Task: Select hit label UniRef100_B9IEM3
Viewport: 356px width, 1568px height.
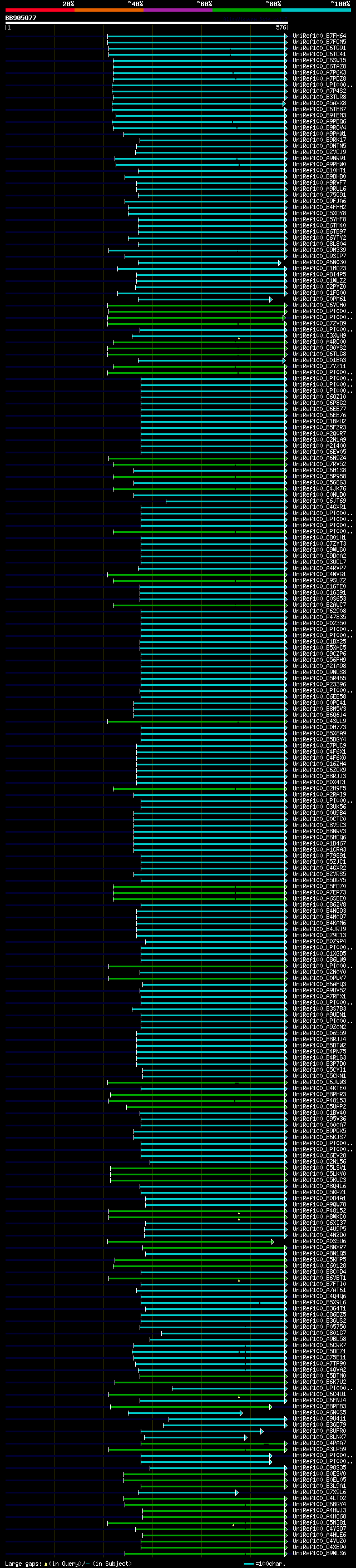Action: point(319,115)
